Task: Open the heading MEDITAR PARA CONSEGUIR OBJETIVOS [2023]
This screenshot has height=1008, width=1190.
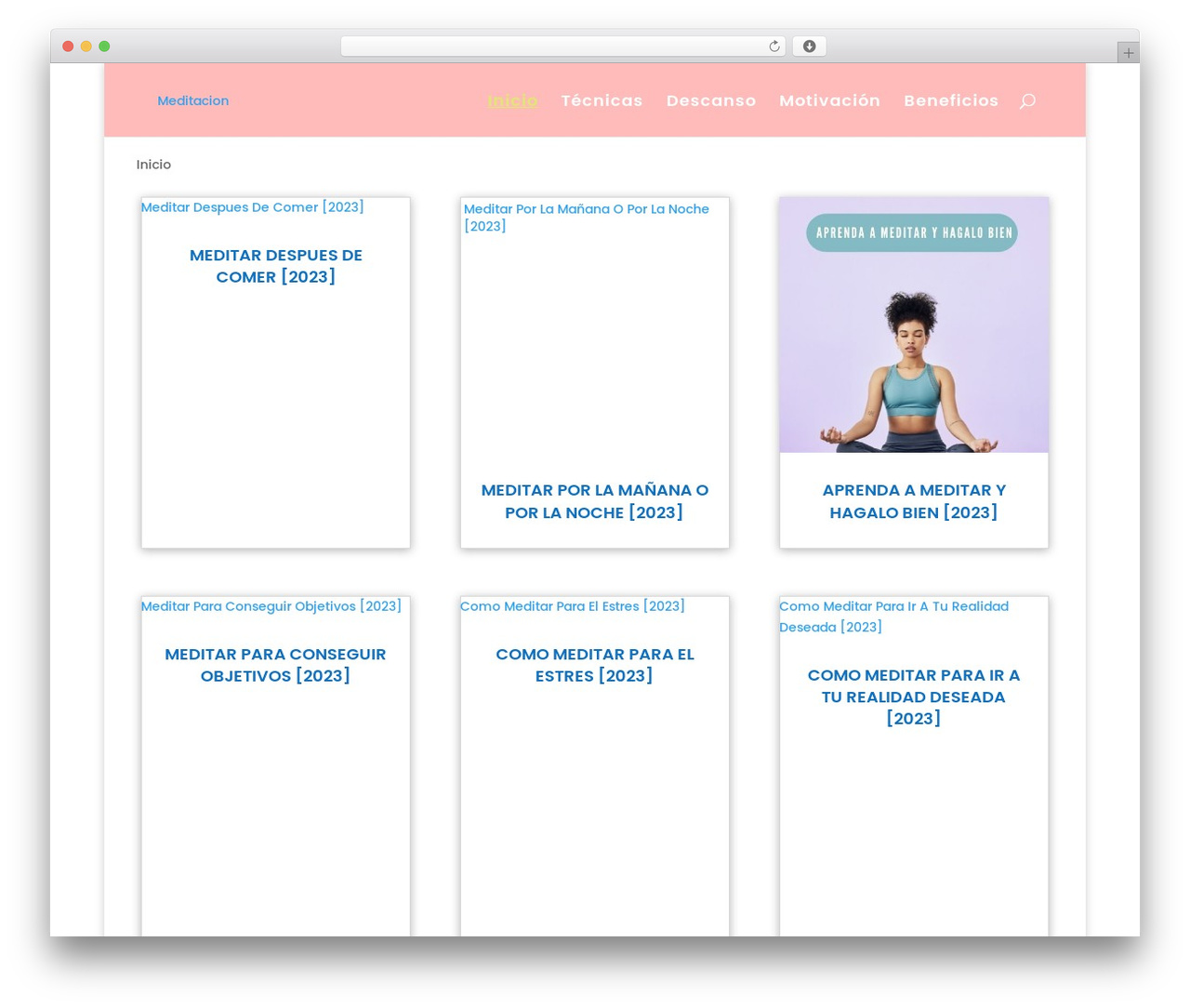Action: click(x=276, y=665)
